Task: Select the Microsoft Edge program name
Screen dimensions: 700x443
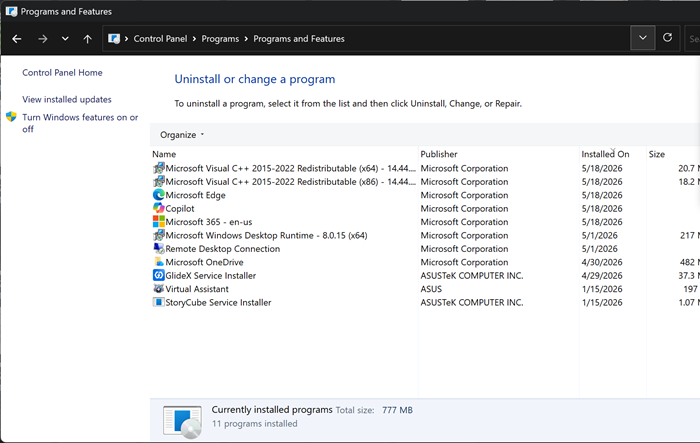Action: click(196, 195)
